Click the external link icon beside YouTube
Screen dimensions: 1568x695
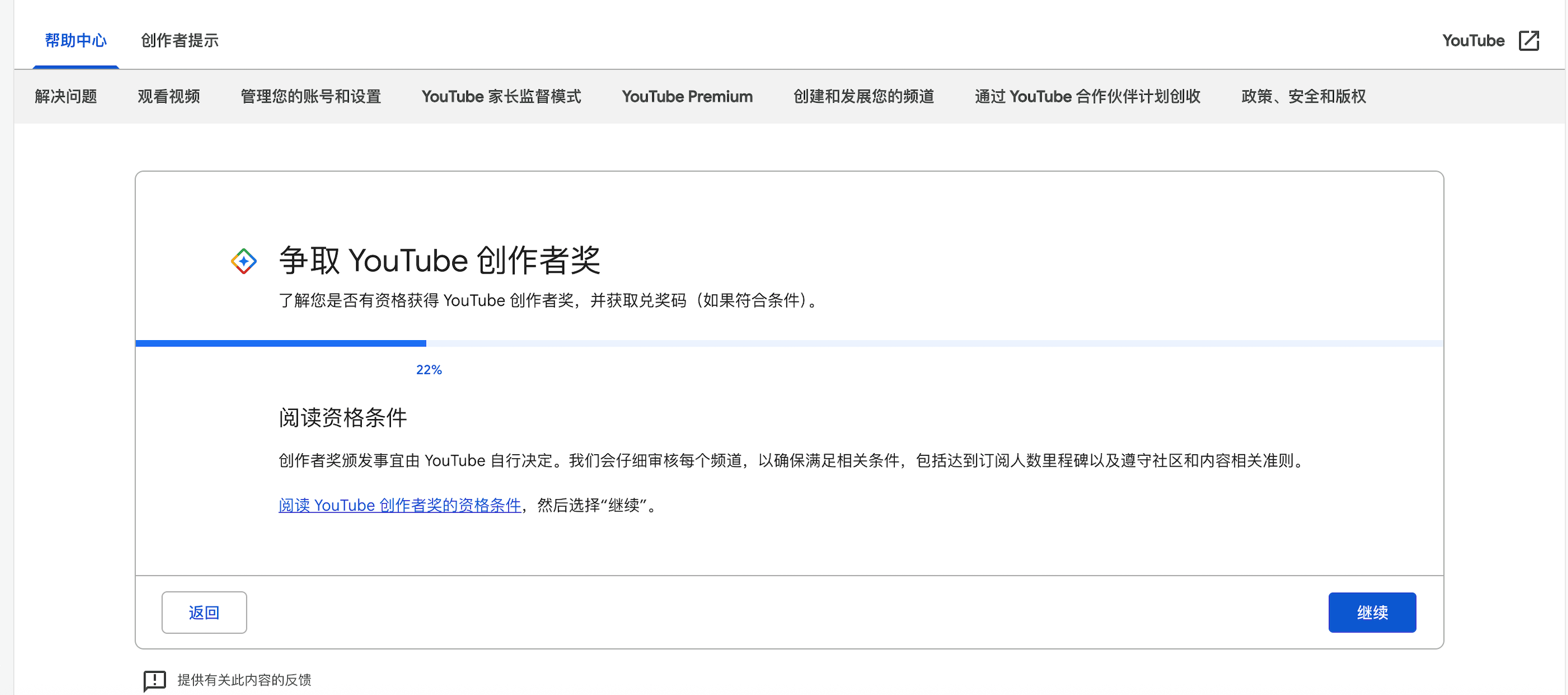point(1528,41)
